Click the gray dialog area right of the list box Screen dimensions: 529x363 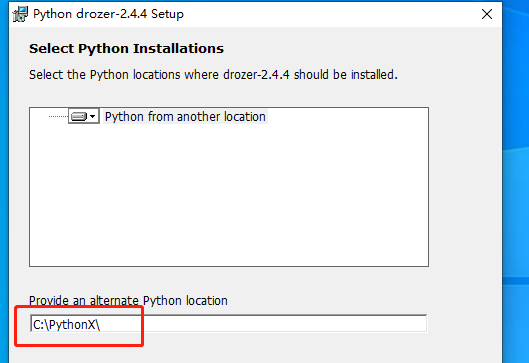click(465, 187)
